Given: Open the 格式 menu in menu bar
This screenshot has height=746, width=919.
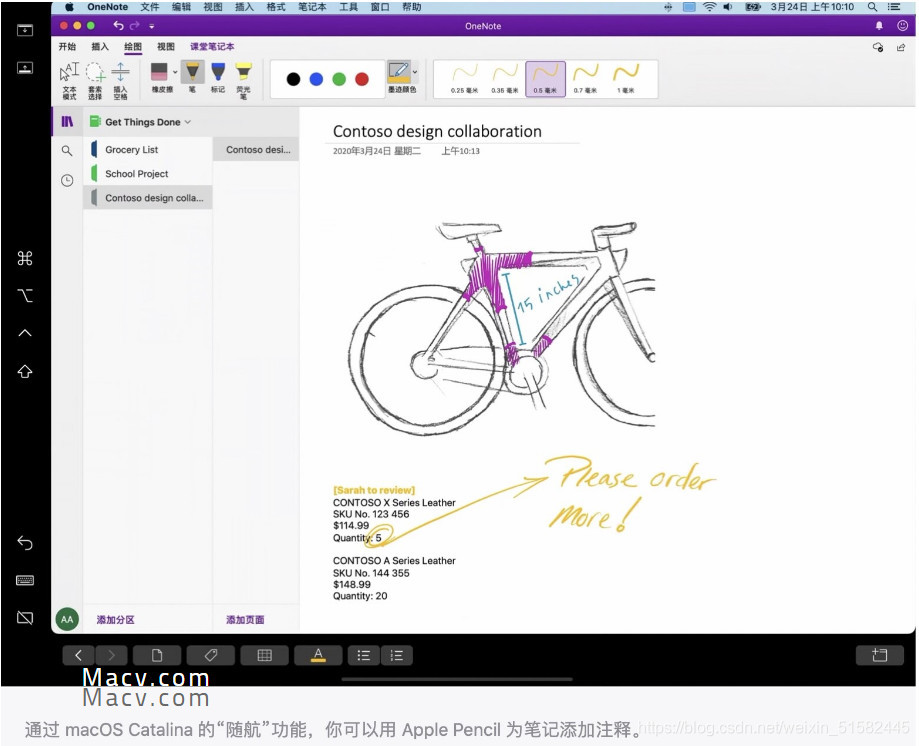Looking at the screenshot, I should 276,7.
